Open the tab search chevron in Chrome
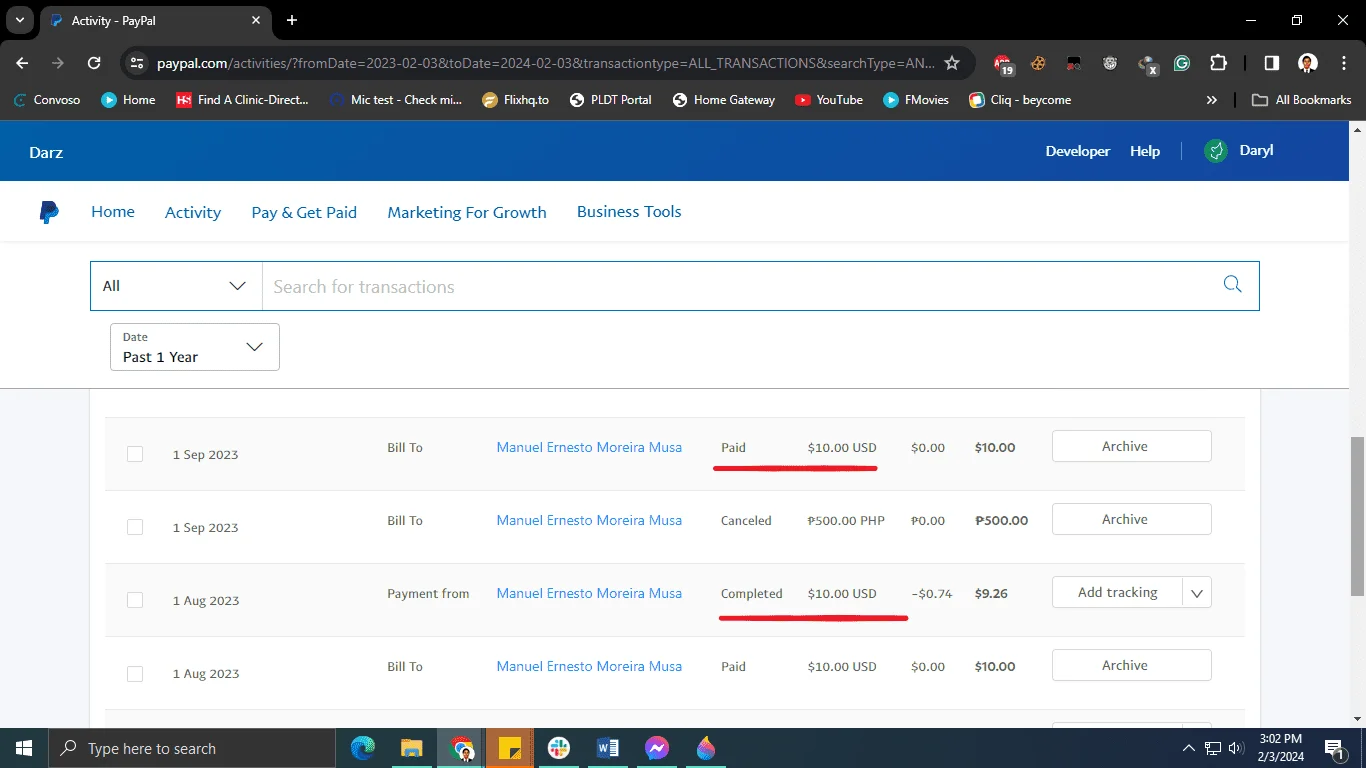The width and height of the screenshot is (1366, 768). pyautogui.click(x=19, y=20)
